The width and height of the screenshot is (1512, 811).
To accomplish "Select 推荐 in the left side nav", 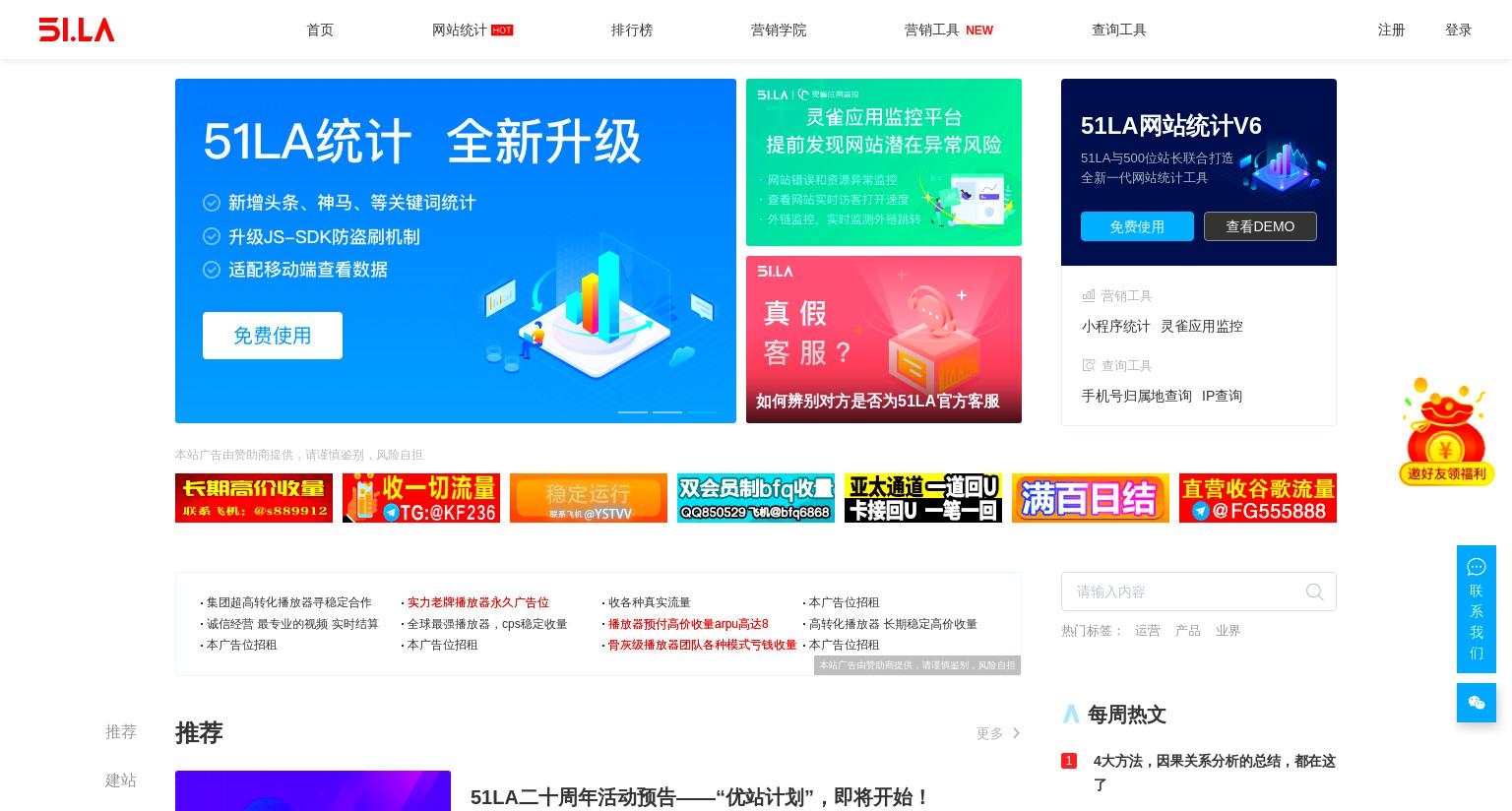I will (x=121, y=732).
